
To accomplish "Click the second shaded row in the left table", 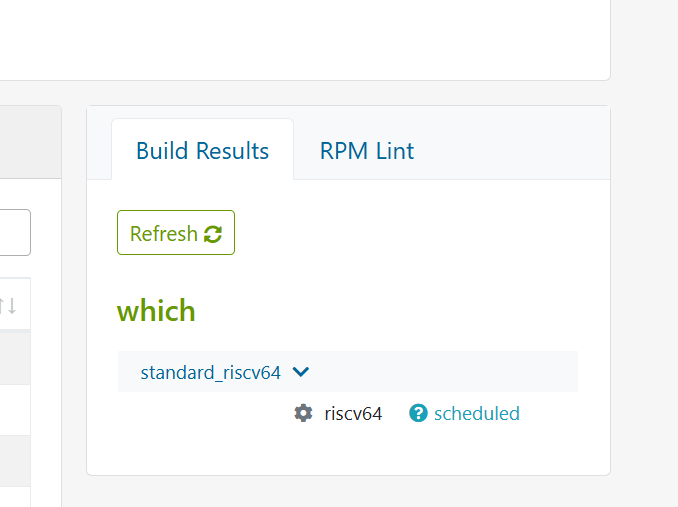I will click(x=14, y=460).
